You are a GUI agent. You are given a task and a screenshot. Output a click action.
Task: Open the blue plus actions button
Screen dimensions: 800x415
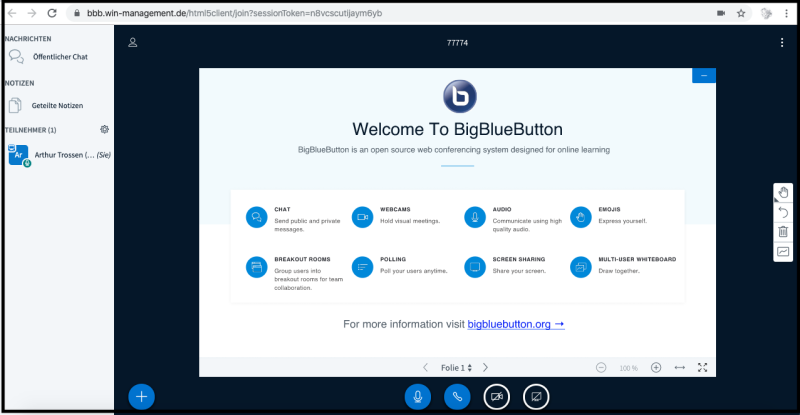click(142, 396)
